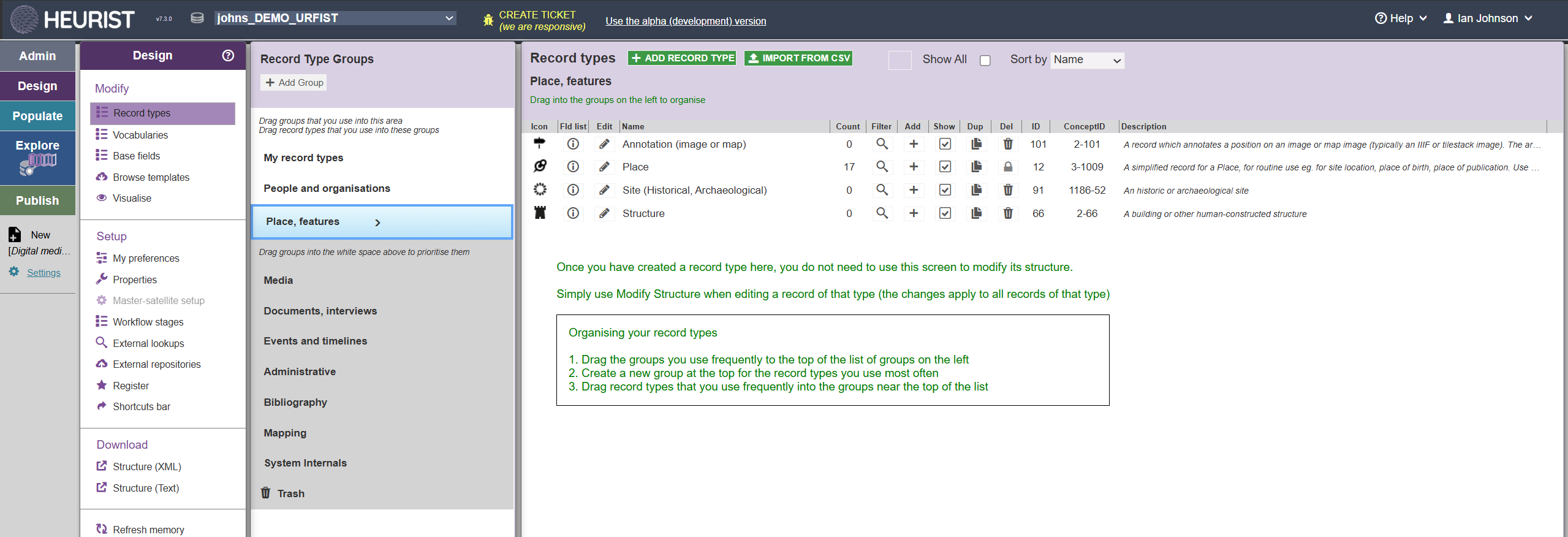This screenshot has height=537, width=1568.
Task: Toggle the Show All checkbox
Action: [985, 60]
